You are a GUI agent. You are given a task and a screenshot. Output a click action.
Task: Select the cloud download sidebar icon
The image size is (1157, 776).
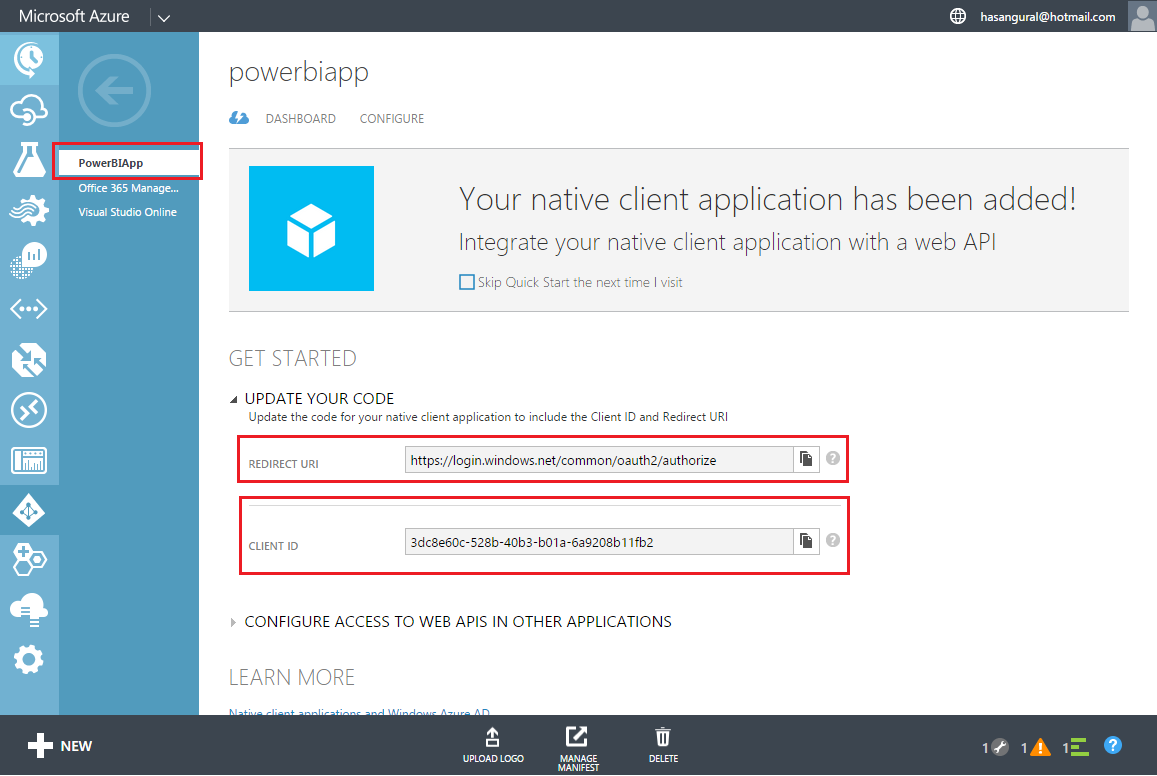tap(29, 610)
